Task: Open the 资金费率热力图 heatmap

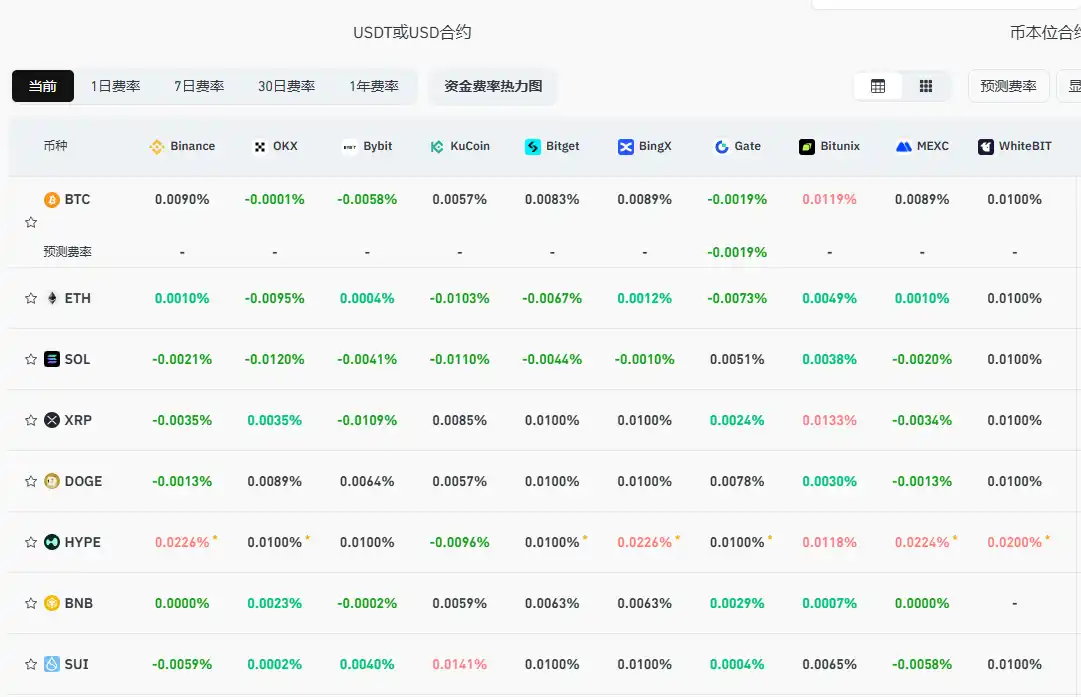Action: click(493, 86)
